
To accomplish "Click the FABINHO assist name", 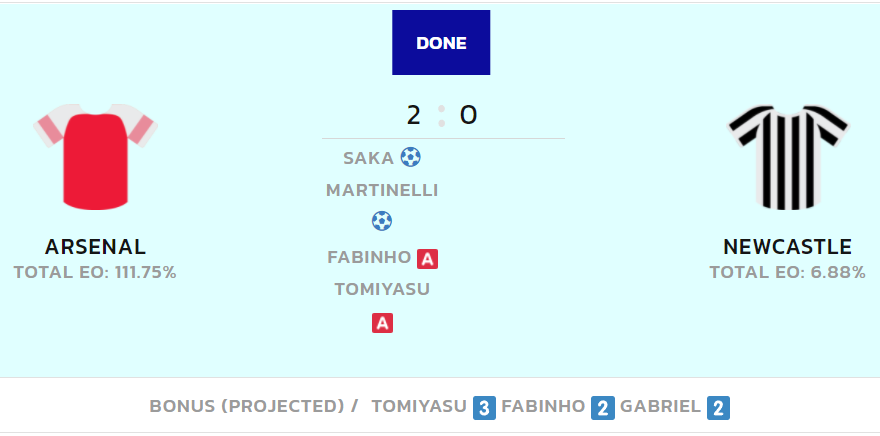I will click(369, 258).
